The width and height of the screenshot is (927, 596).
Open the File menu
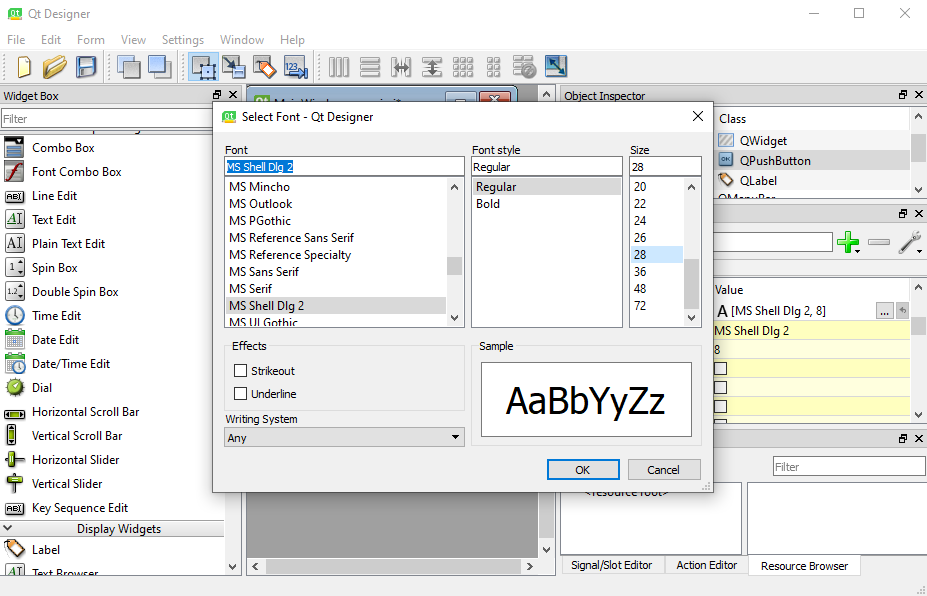click(x=16, y=40)
